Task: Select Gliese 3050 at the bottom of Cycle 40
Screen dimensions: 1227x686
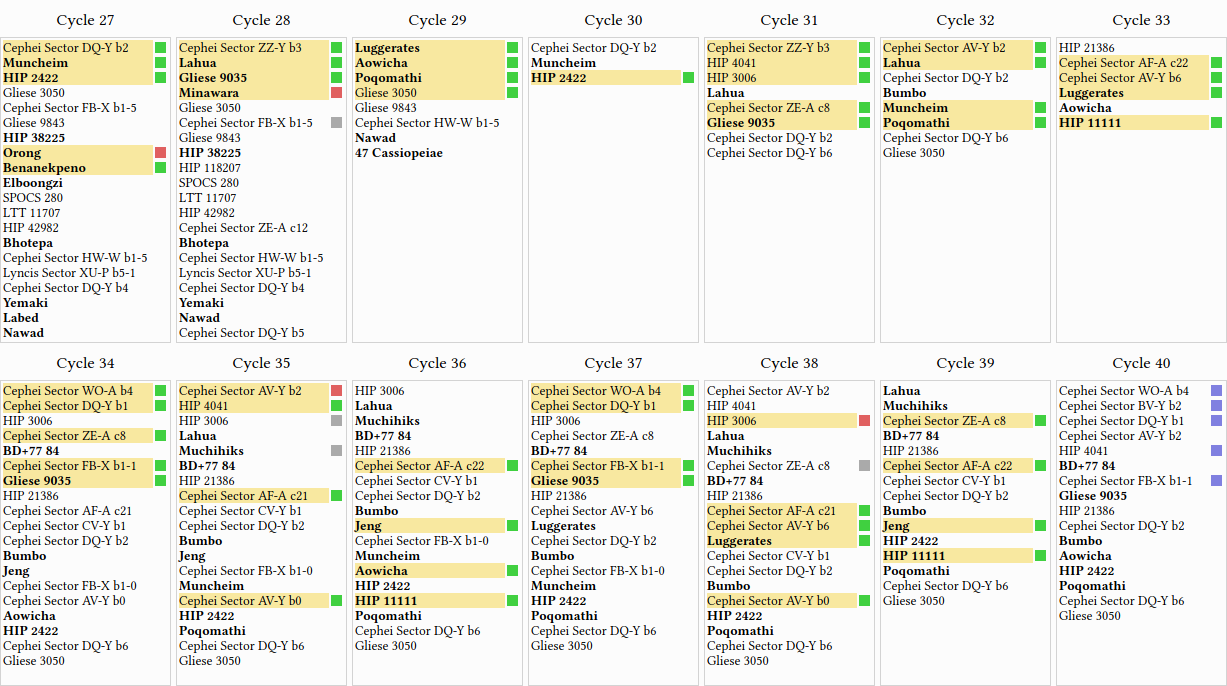Action: point(1090,616)
